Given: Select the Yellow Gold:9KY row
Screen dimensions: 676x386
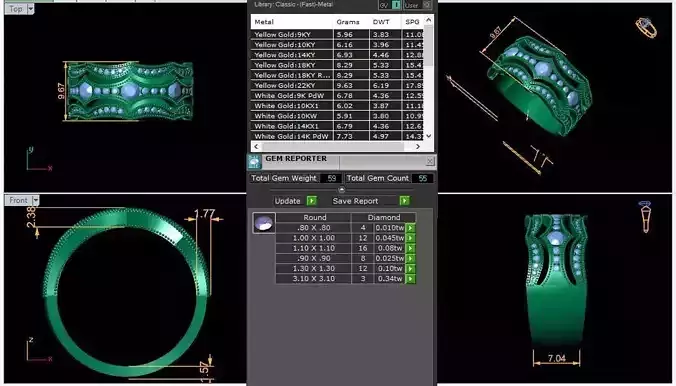Looking at the screenshot, I should [x=338, y=35].
